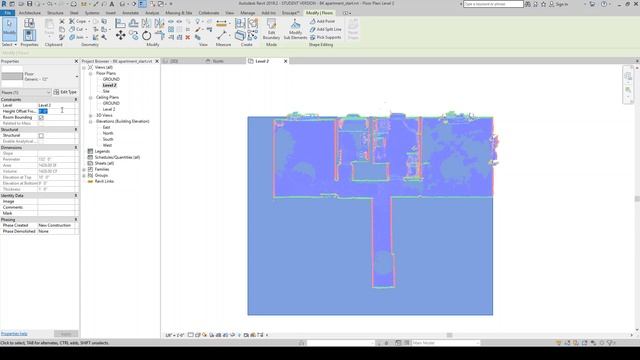The height and width of the screenshot is (360, 640).
Task: Open the Manage ribbon tab
Action: click(x=247, y=13)
